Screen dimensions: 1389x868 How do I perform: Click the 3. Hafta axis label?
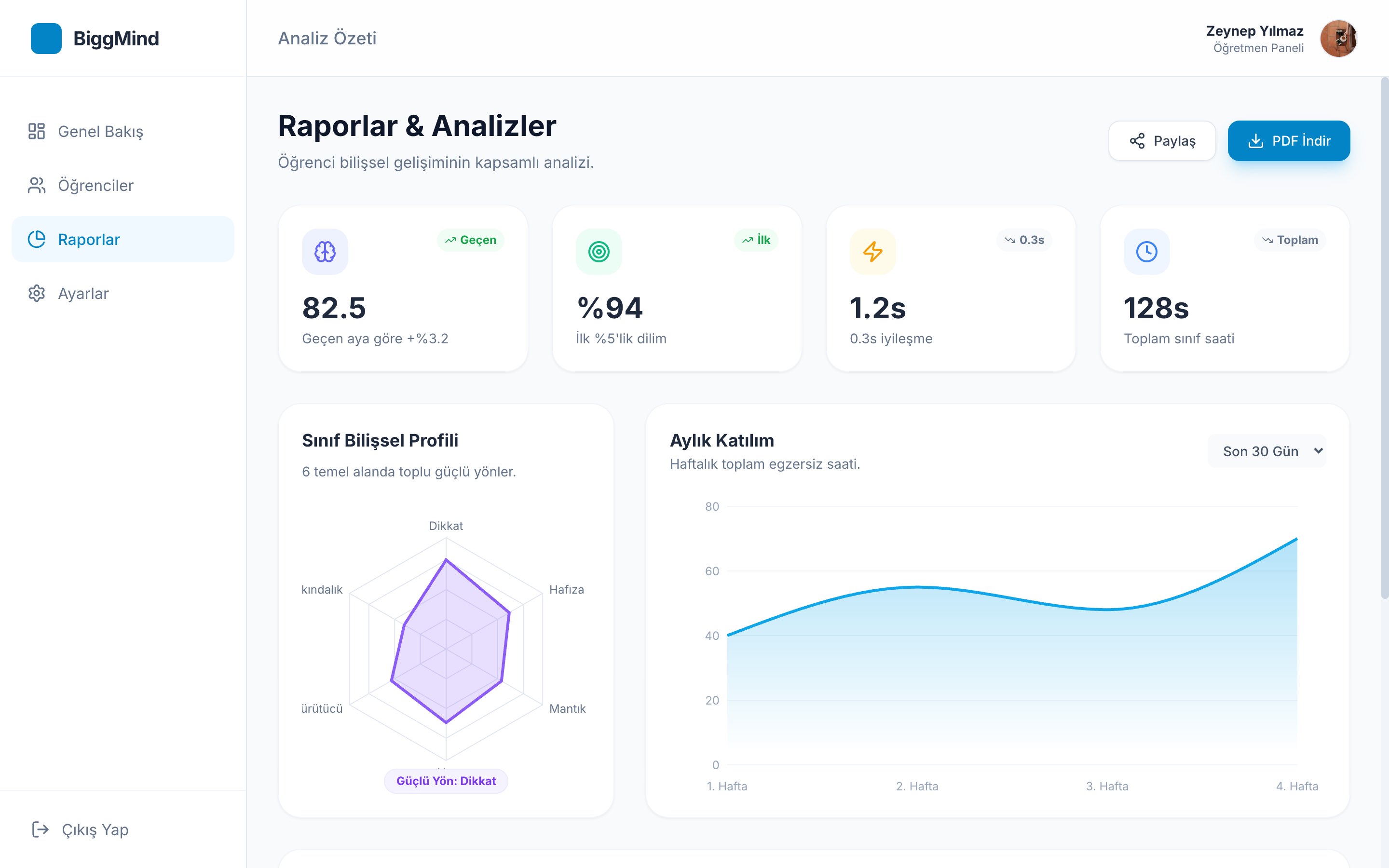tap(1107, 786)
